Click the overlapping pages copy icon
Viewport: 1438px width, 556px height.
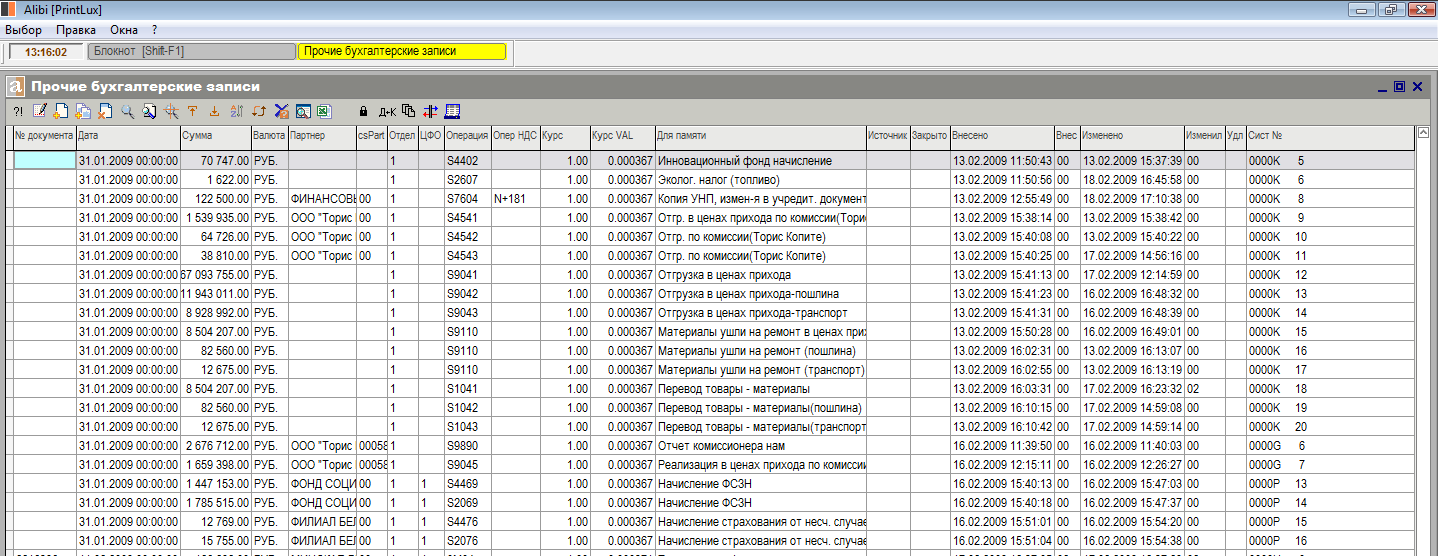click(408, 111)
